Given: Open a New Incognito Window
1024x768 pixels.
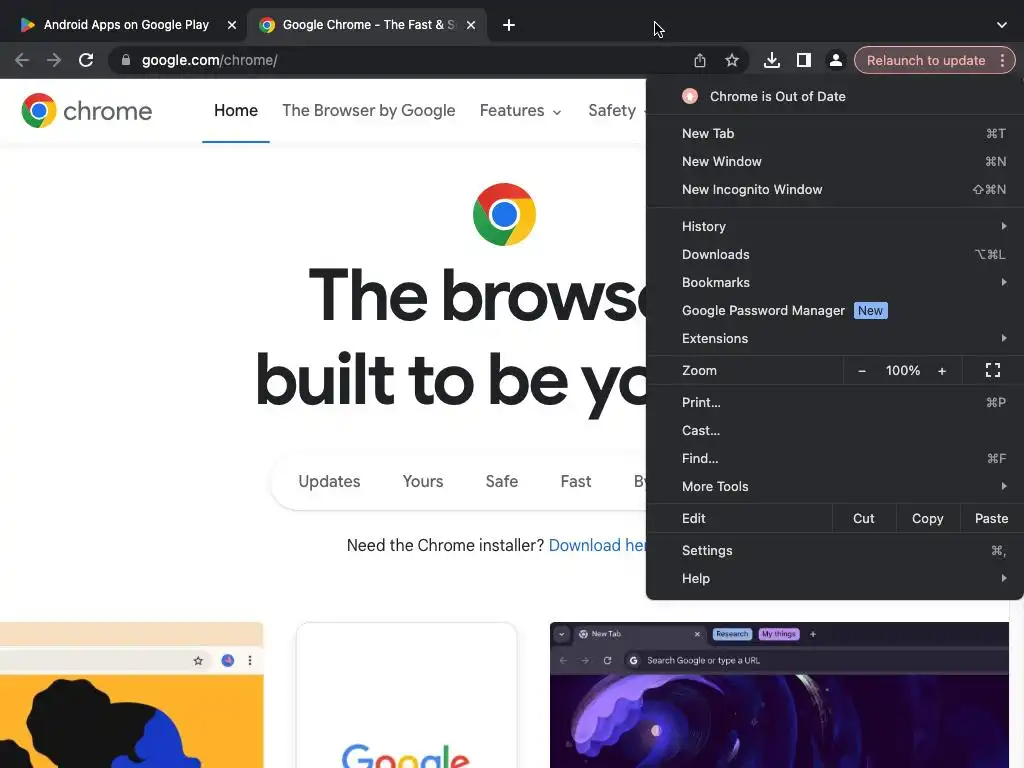Looking at the screenshot, I should [x=835, y=189].
